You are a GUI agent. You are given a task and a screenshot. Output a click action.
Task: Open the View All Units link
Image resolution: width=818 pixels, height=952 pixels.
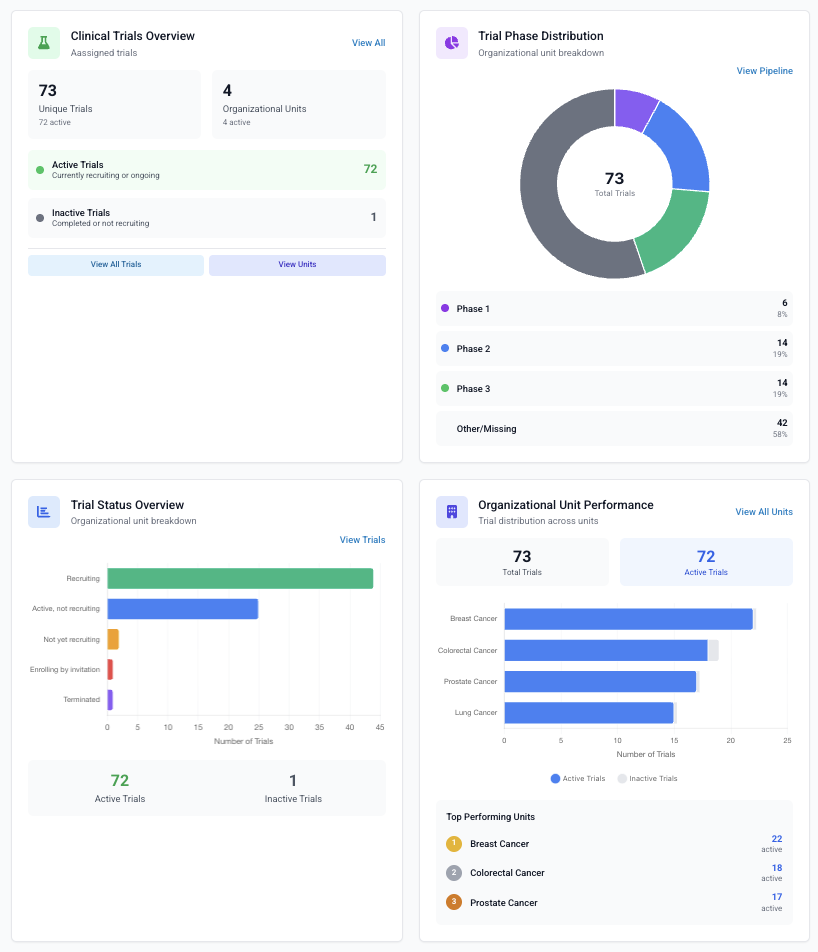coord(763,511)
